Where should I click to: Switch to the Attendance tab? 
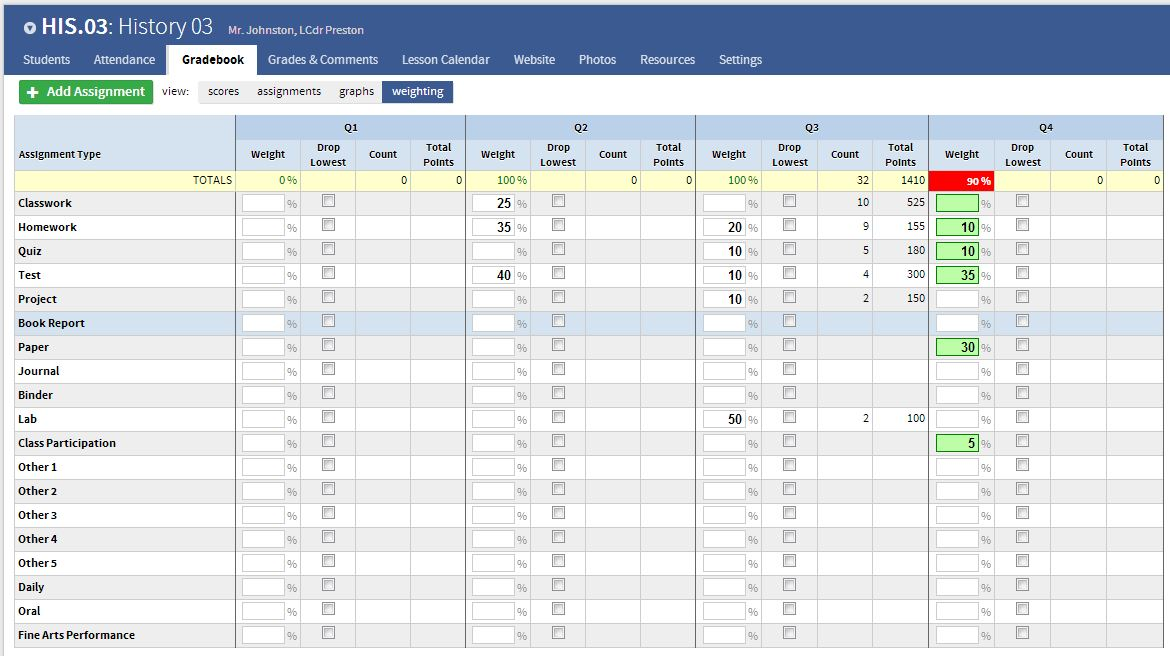point(124,60)
